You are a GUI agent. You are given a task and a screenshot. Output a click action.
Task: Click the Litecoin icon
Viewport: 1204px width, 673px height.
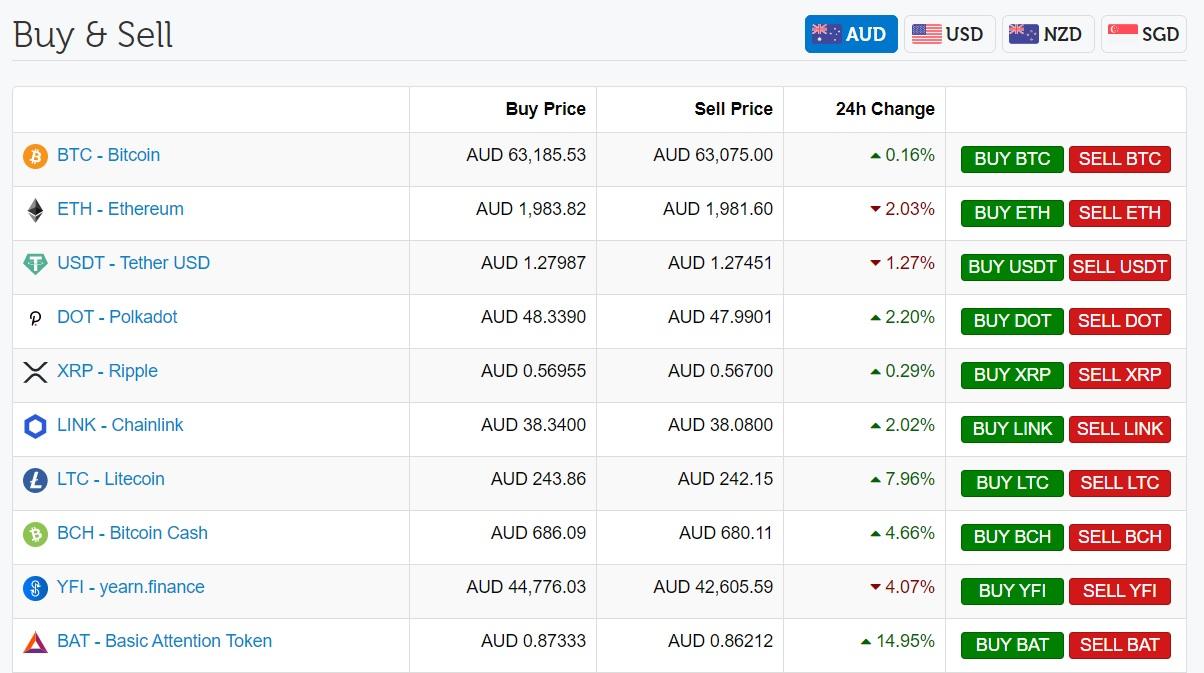pyautogui.click(x=35, y=481)
